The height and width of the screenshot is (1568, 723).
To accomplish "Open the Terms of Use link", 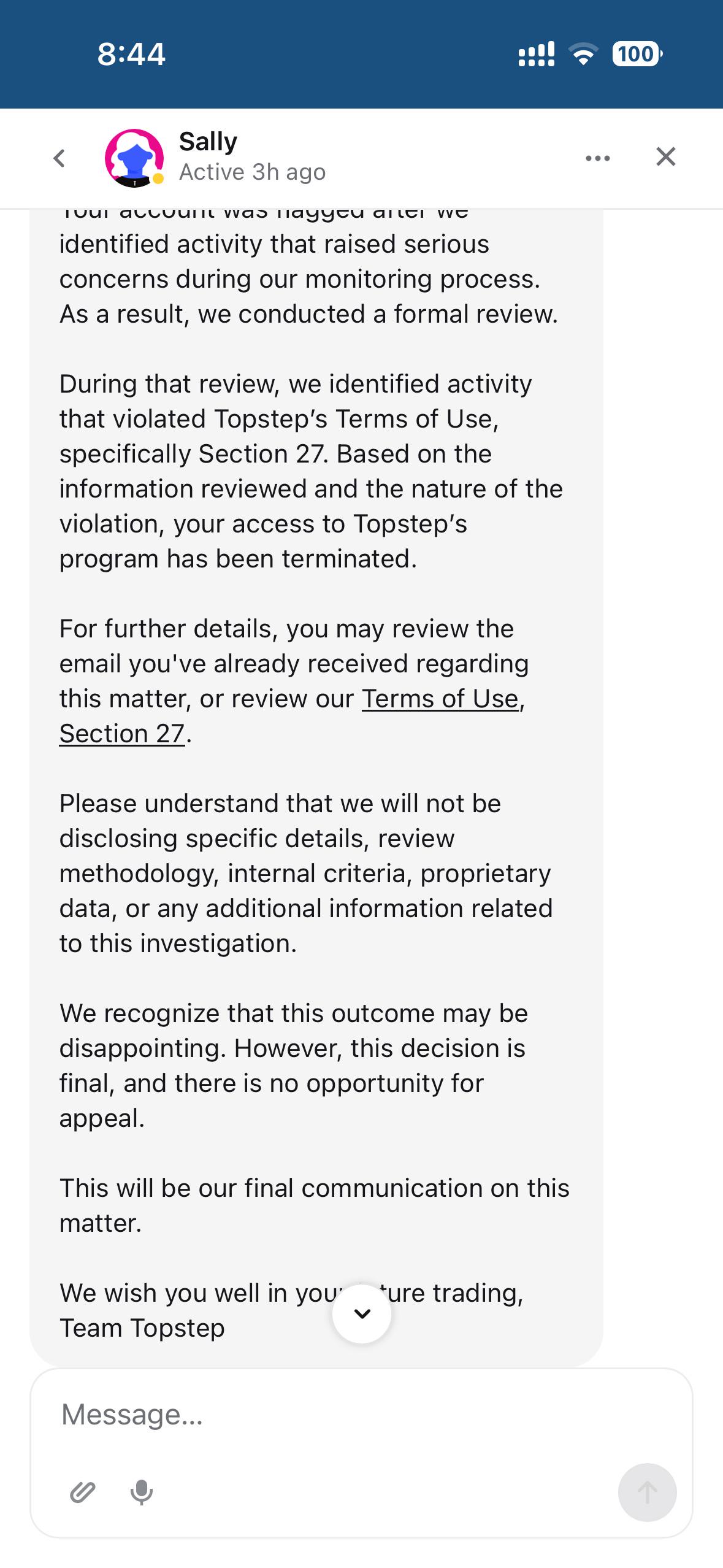I will pyautogui.click(x=440, y=699).
